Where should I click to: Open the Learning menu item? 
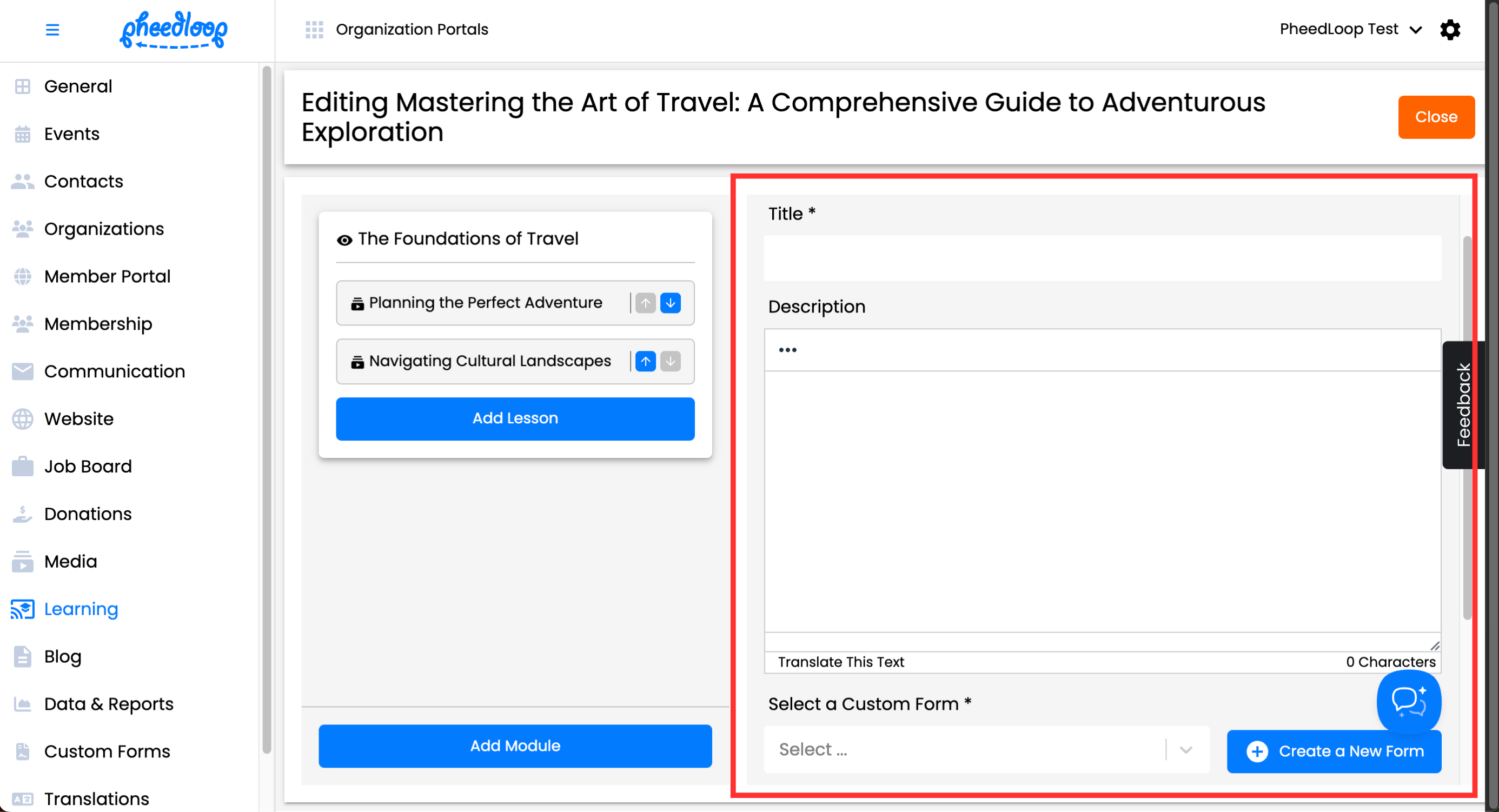click(81, 609)
